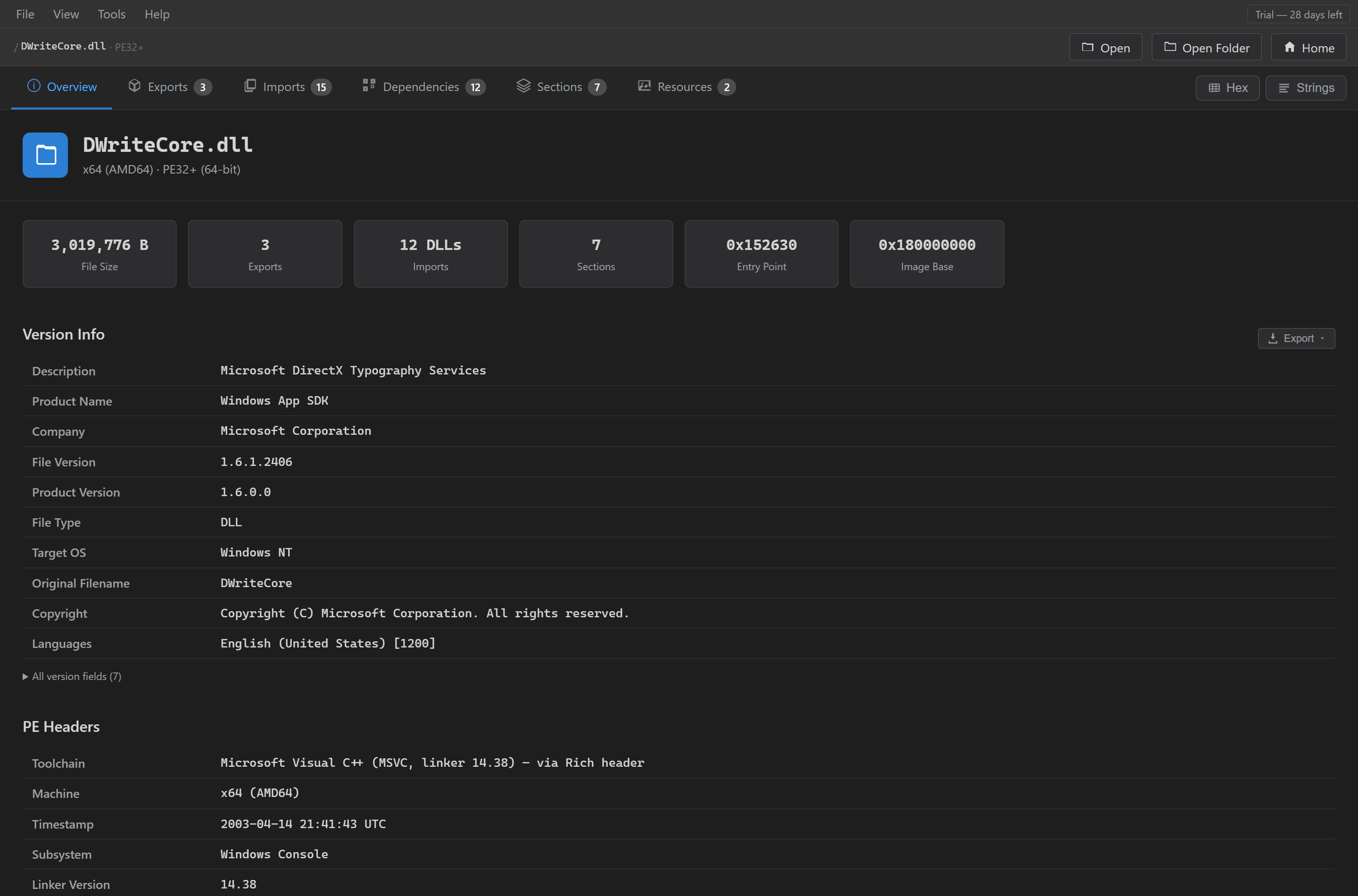Click the Linker Version value 14.38
Image resolution: width=1358 pixels, height=896 pixels.
[x=238, y=884]
